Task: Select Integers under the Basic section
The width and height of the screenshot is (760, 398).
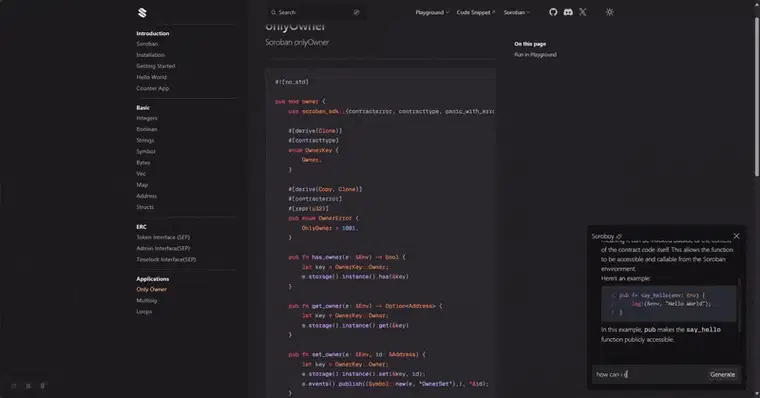Action: tap(147, 118)
